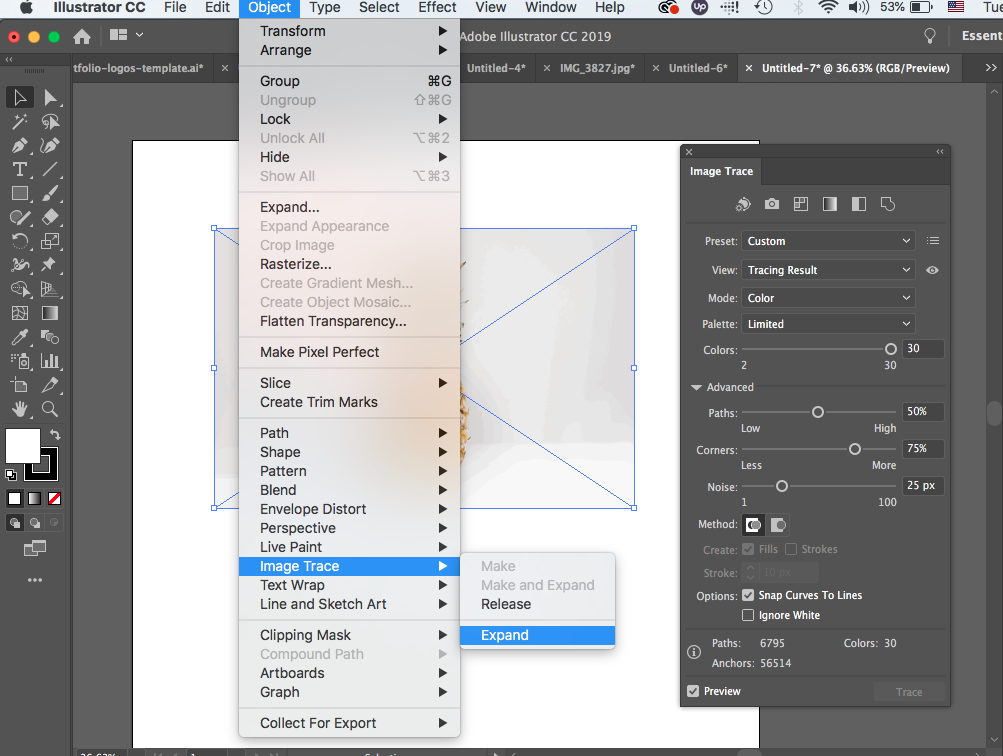Select the Selection tool arrow
This screenshot has width=1003, height=756.
(x=20, y=97)
